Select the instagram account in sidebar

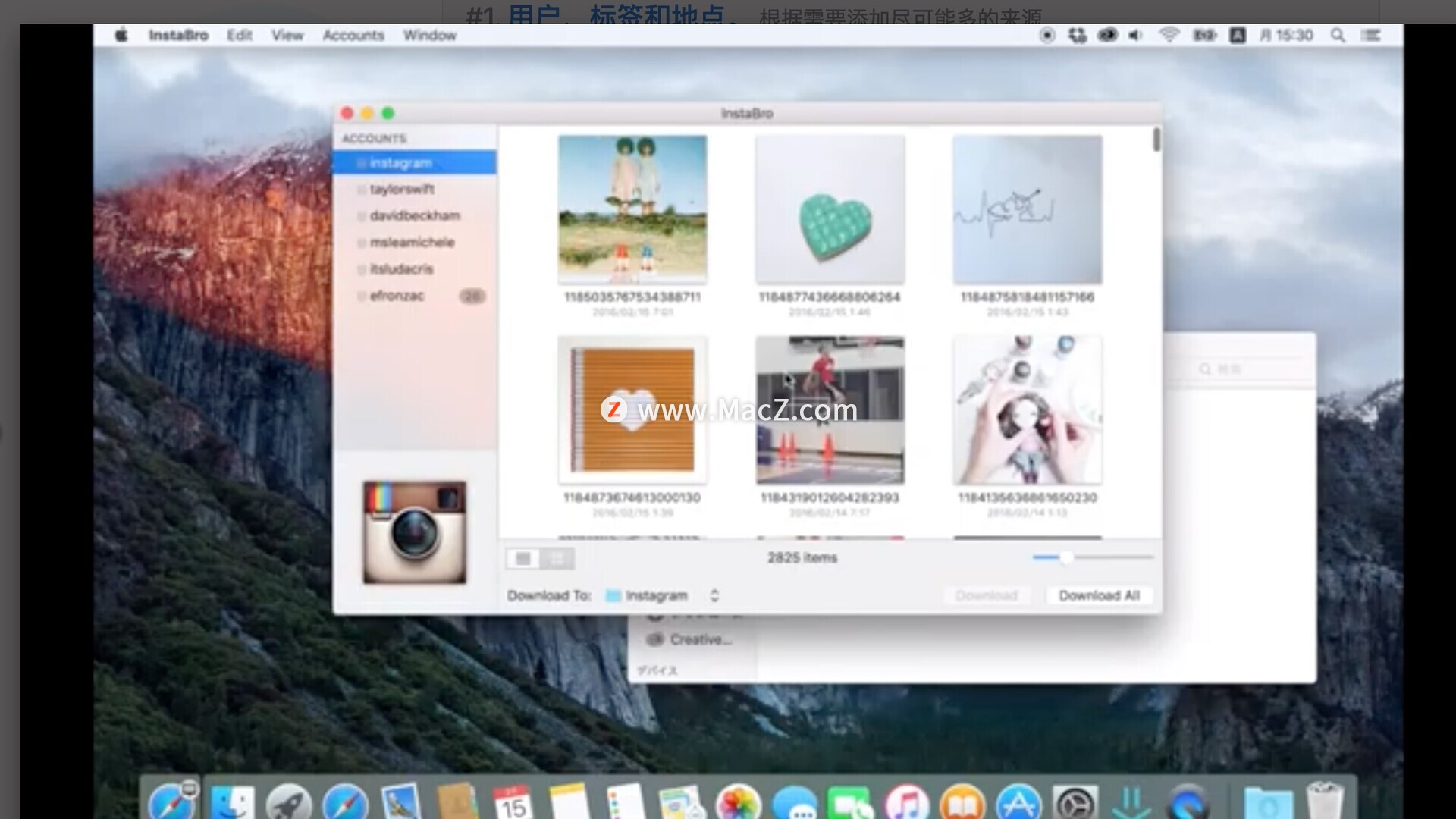[415, 162]
